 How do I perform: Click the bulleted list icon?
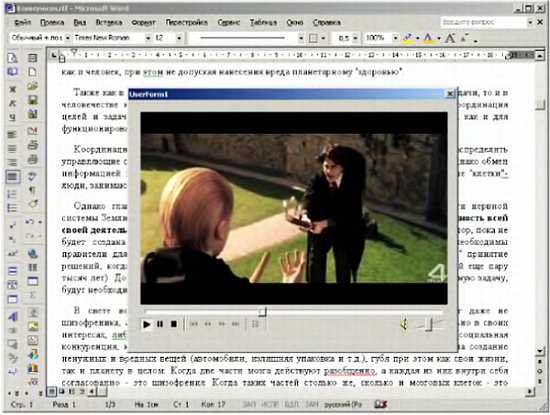12,208
